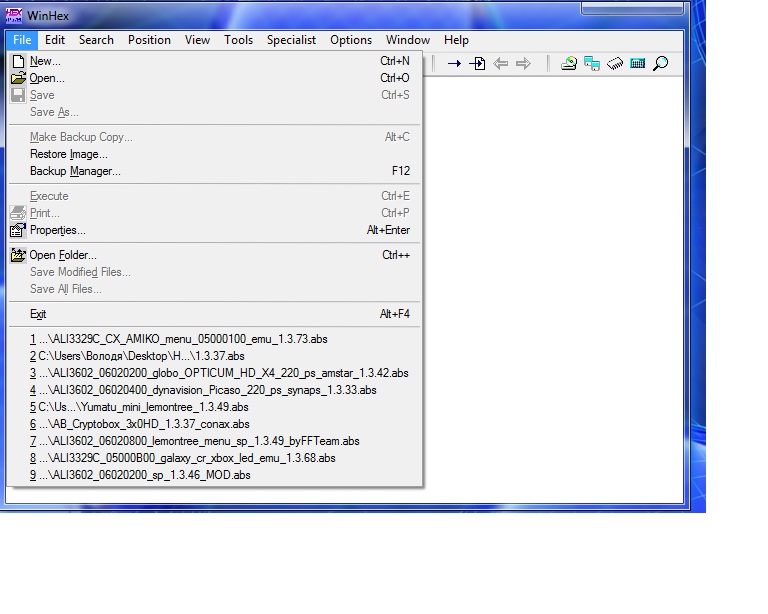Screen dimensions: 768x614
Task: Choose New... from File menu
Action: point(215,61)
